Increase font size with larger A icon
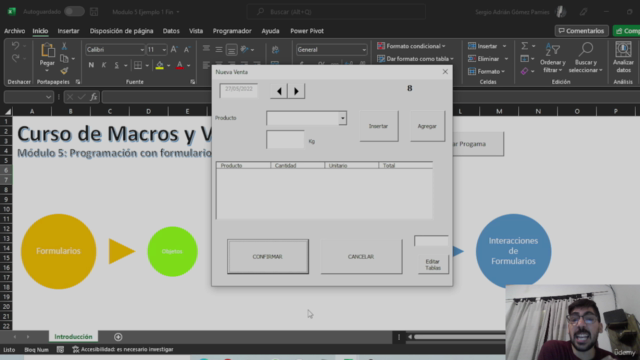 point(174,49)
